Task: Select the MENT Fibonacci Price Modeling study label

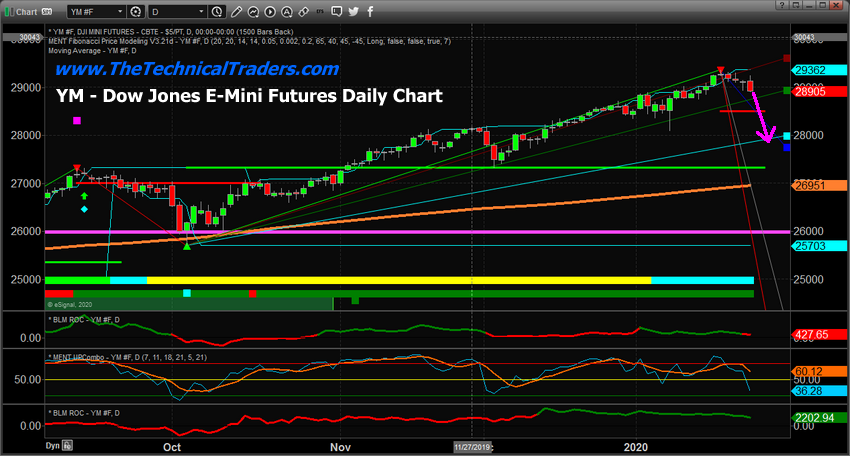Action: click(x=249, y=41)
